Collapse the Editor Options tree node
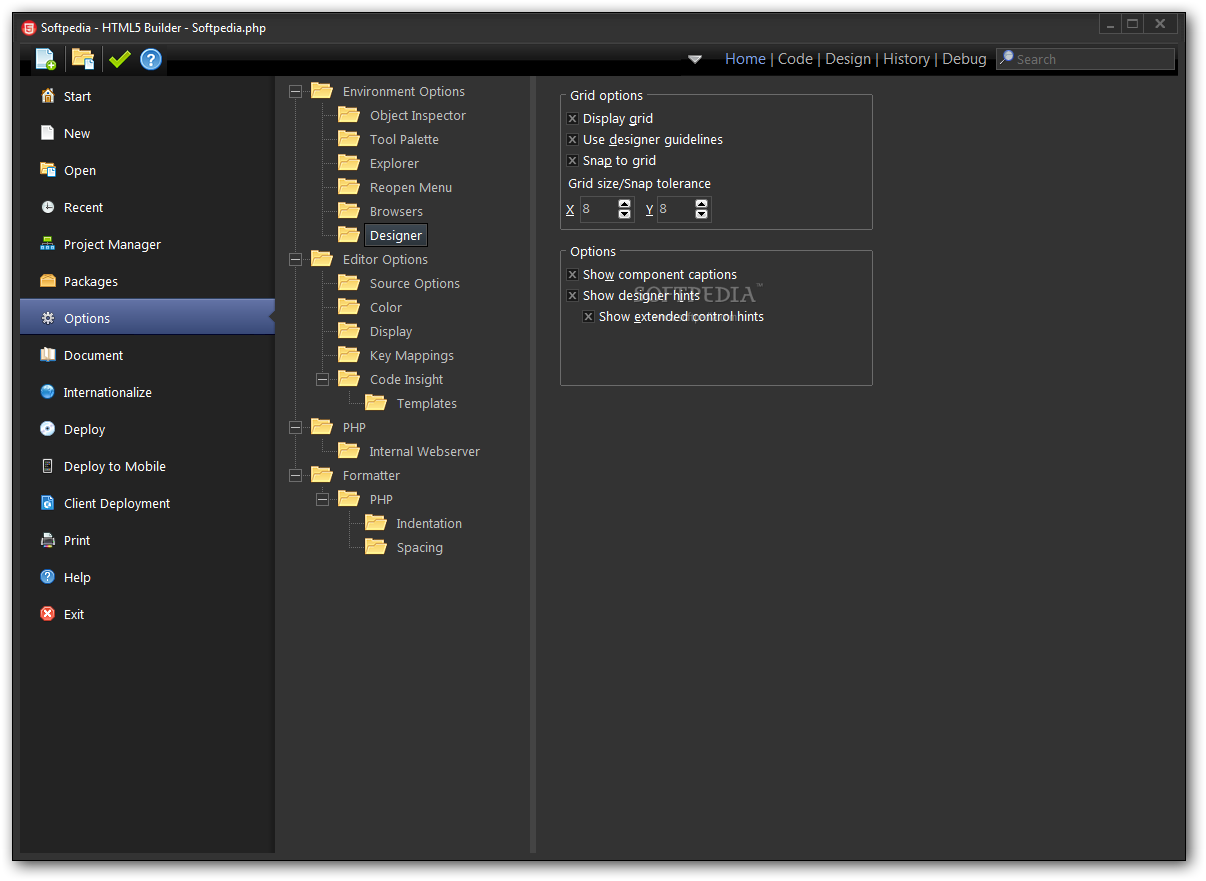Image resolution: width=1206 pixels, height=881 pixels. 295,259
